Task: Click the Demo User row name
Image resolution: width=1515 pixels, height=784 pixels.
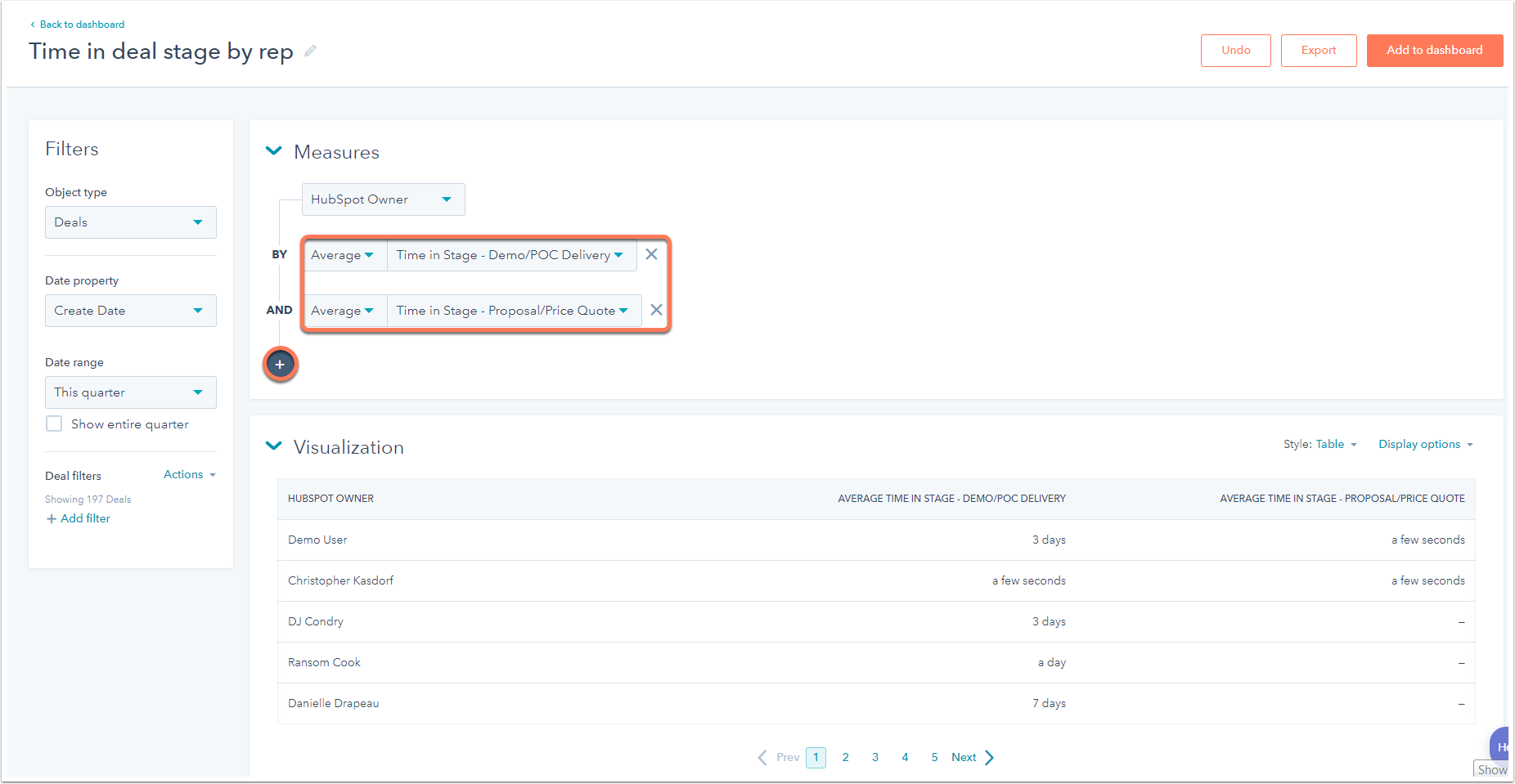Action: pos(317,540)
